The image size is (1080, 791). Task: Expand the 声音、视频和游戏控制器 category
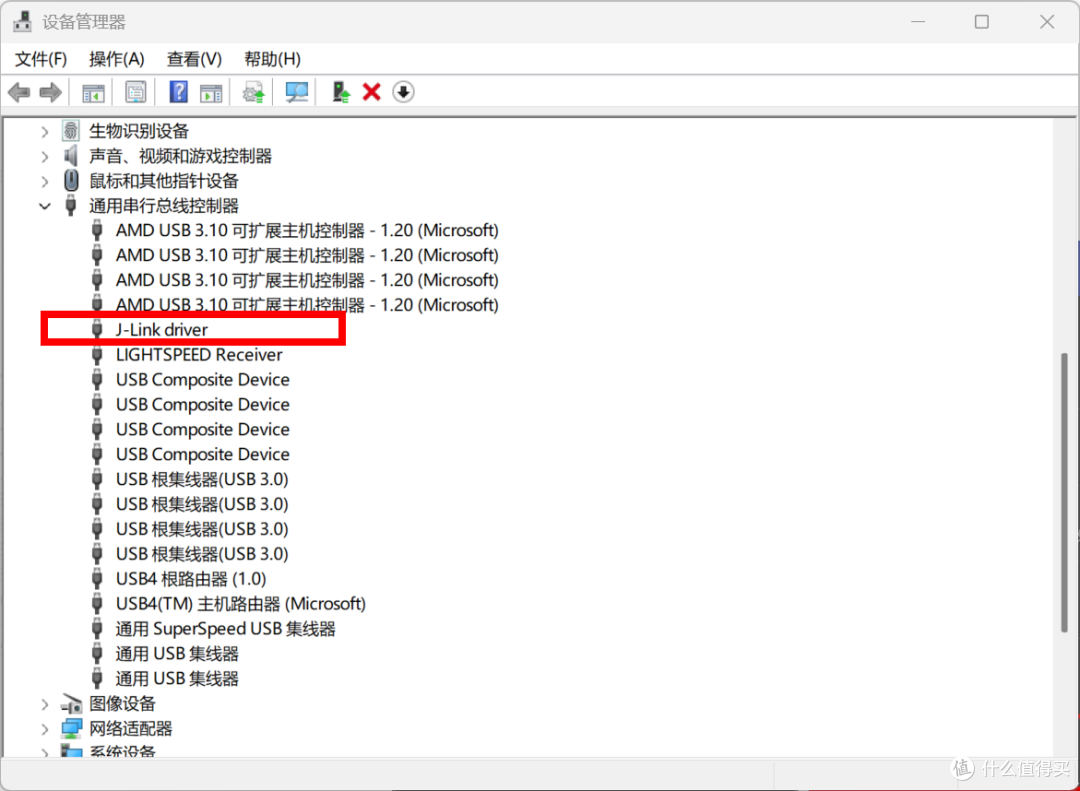point(45,156)
